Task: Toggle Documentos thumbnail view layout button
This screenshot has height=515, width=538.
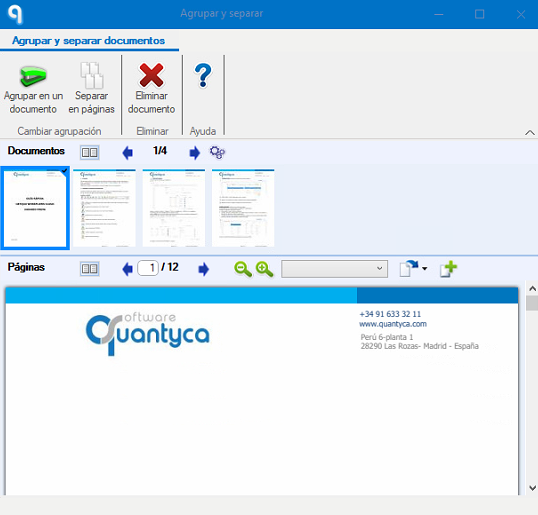Action: [90, 152]
